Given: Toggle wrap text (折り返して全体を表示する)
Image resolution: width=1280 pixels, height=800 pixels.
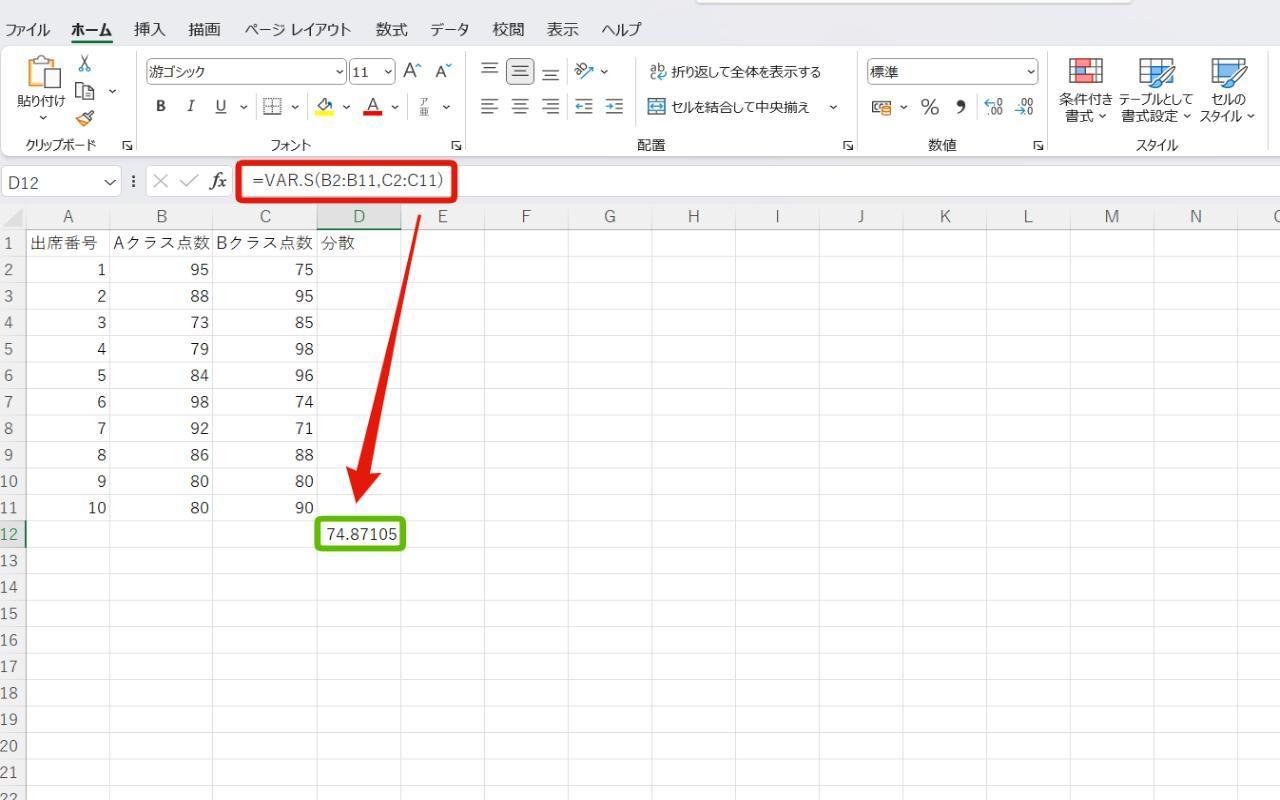Looking at the screenshot, I should coord(735,71).
